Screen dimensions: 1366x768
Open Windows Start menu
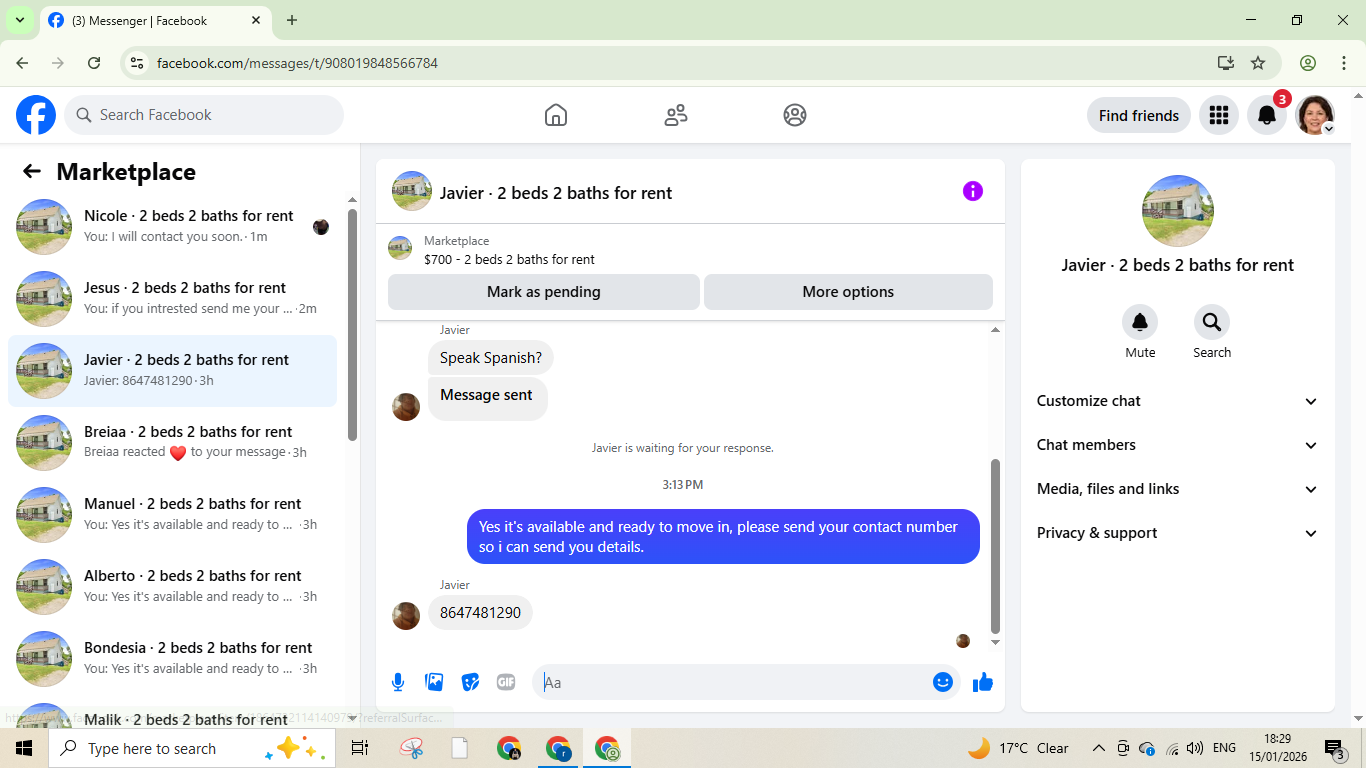(x=24, y=748)
